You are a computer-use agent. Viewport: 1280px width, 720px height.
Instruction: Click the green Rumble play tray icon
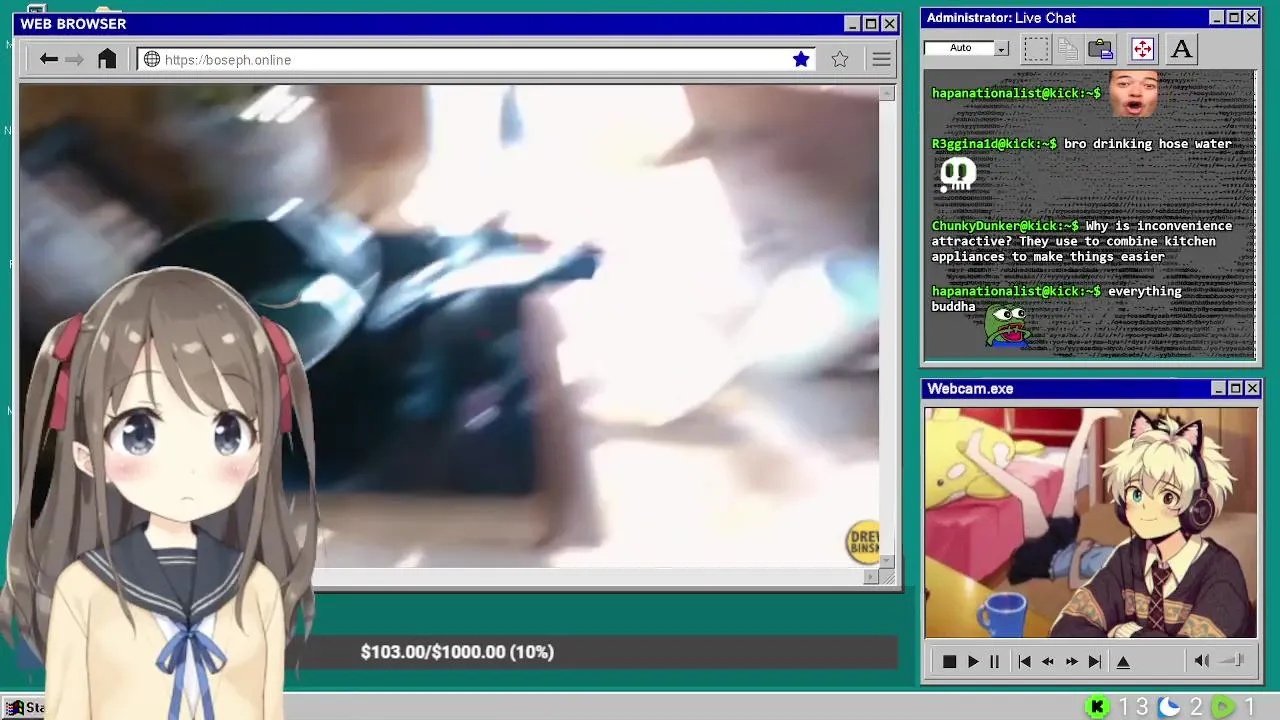1223,707
